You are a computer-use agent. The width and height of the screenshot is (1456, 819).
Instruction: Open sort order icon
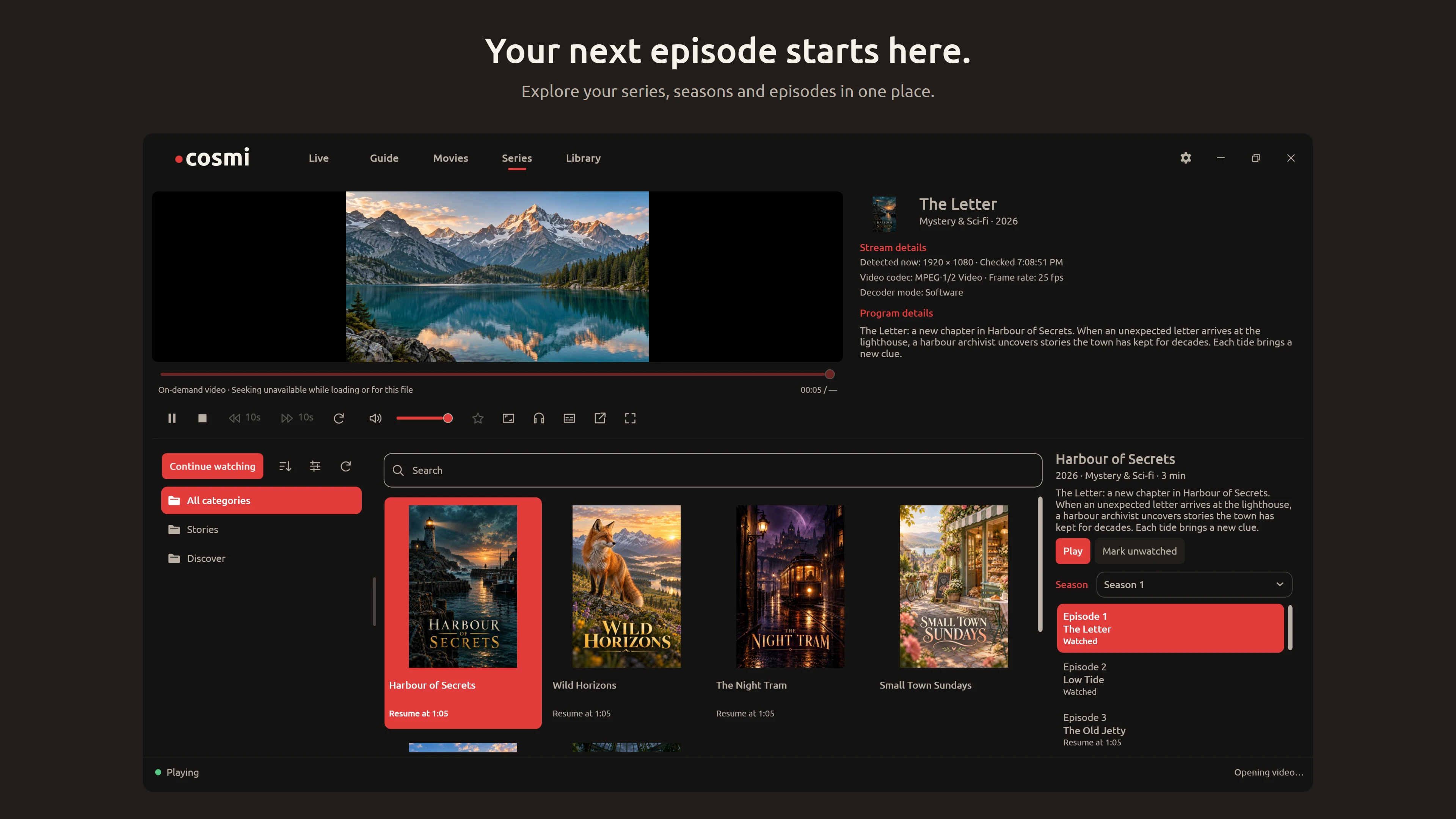[286, 466]
